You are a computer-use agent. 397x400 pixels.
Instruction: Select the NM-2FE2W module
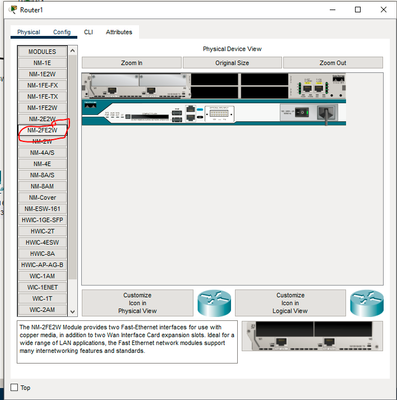point(42,130)
